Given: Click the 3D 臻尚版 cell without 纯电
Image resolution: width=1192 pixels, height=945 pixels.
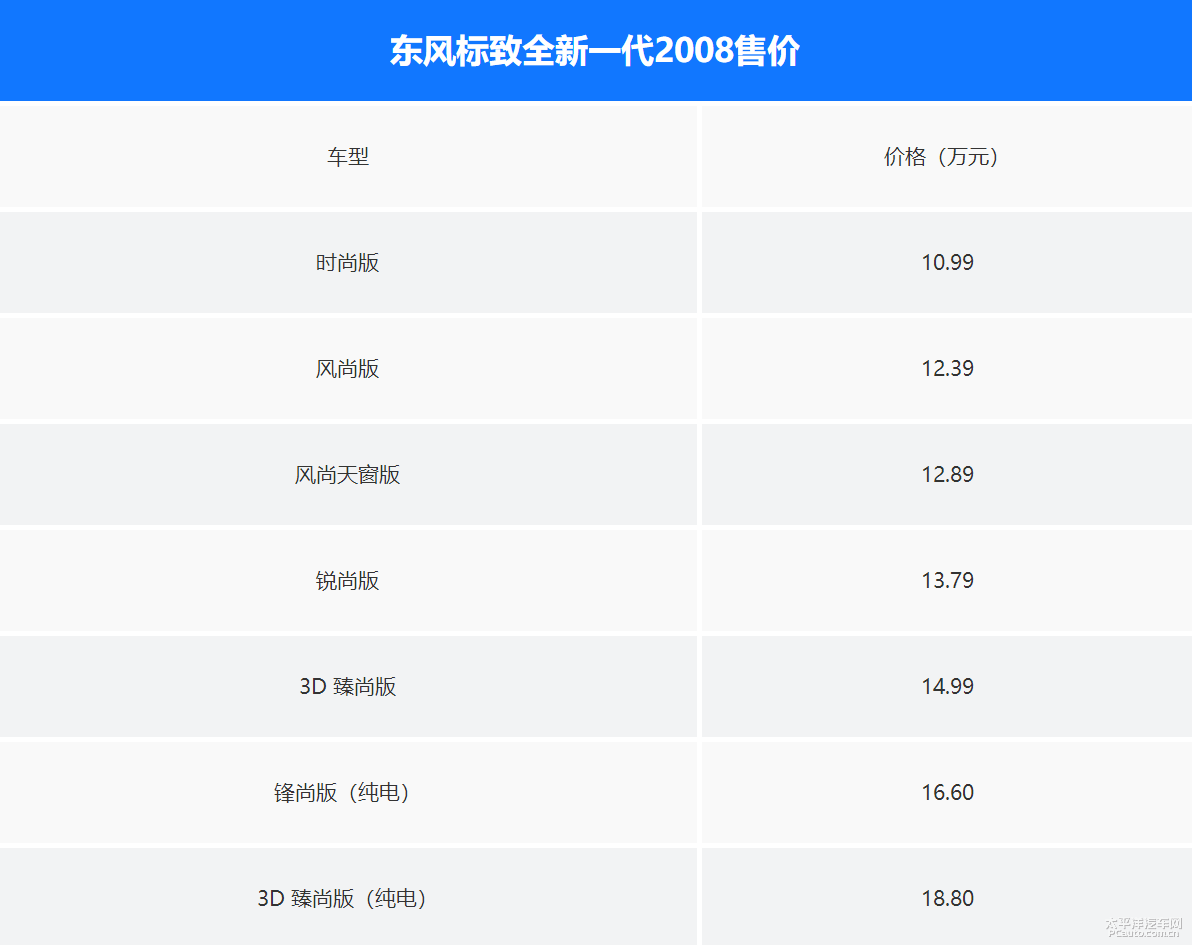Looking at the screenshot, I should 347,687.
